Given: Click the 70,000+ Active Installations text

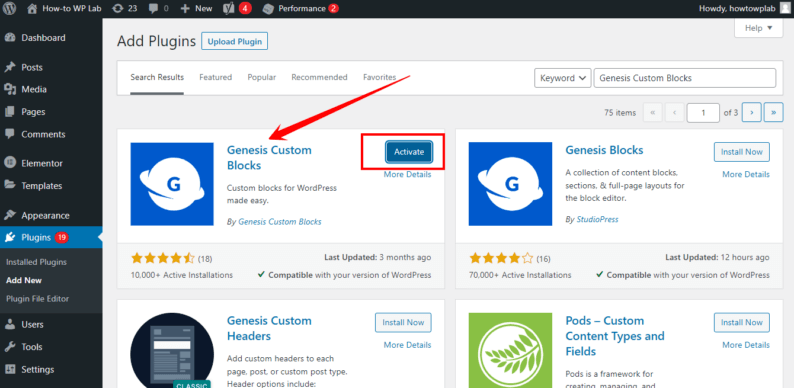Looking at the screenshot, I should 521,275.
